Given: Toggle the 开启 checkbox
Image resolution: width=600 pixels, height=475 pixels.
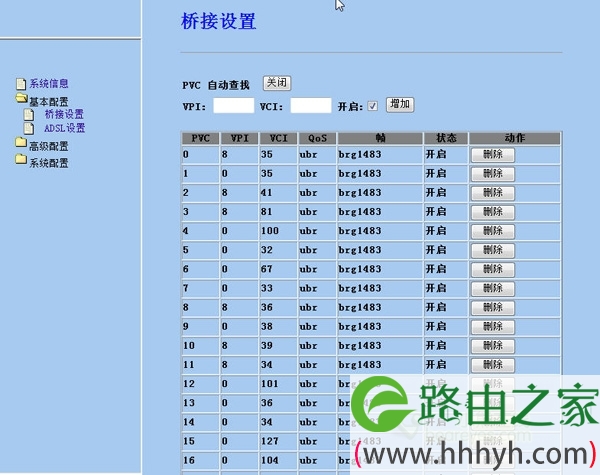Looking at the screenshot, I should [x=372, y=106].
